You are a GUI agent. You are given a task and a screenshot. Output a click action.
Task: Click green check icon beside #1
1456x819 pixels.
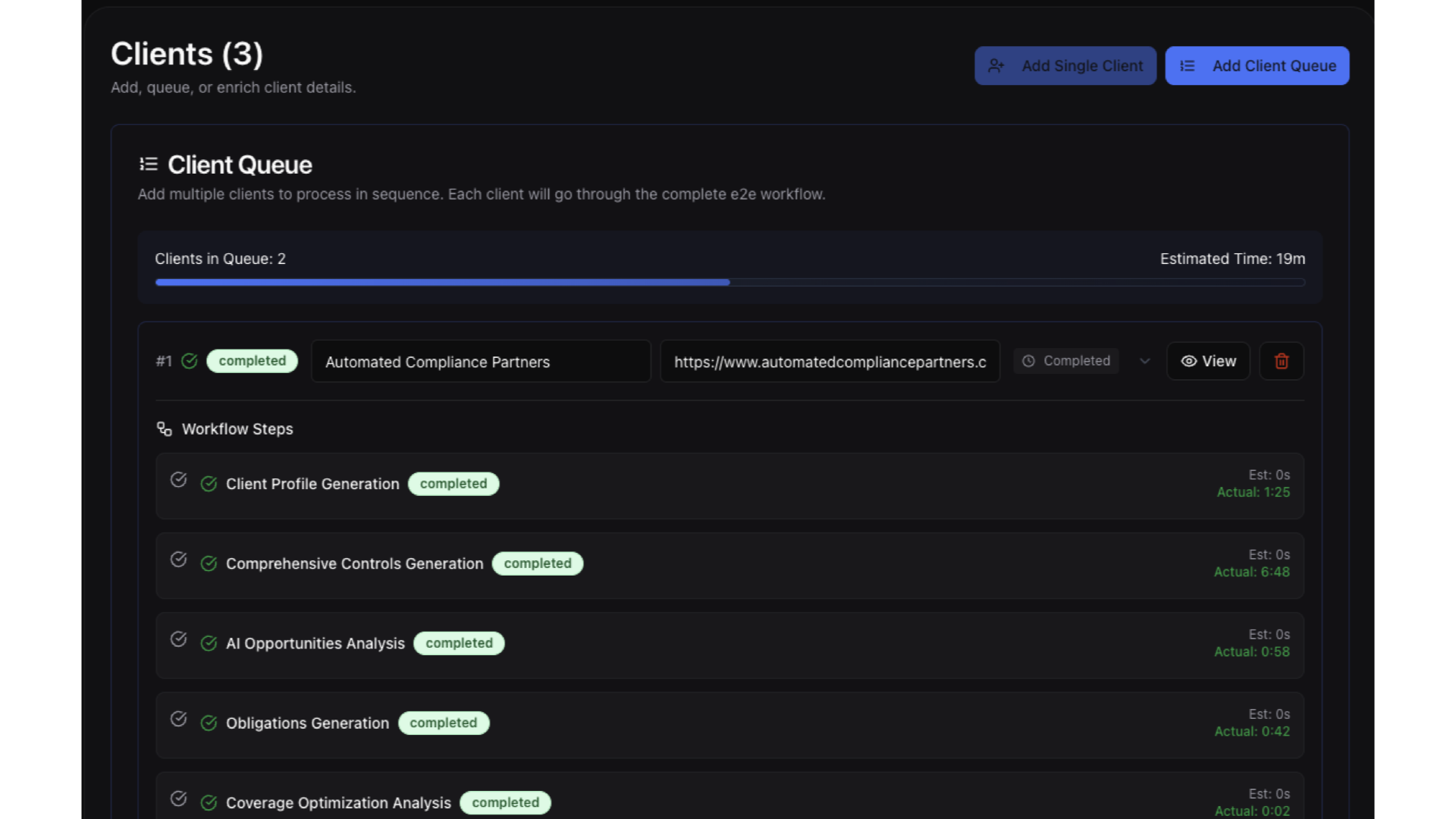[190, 361]
